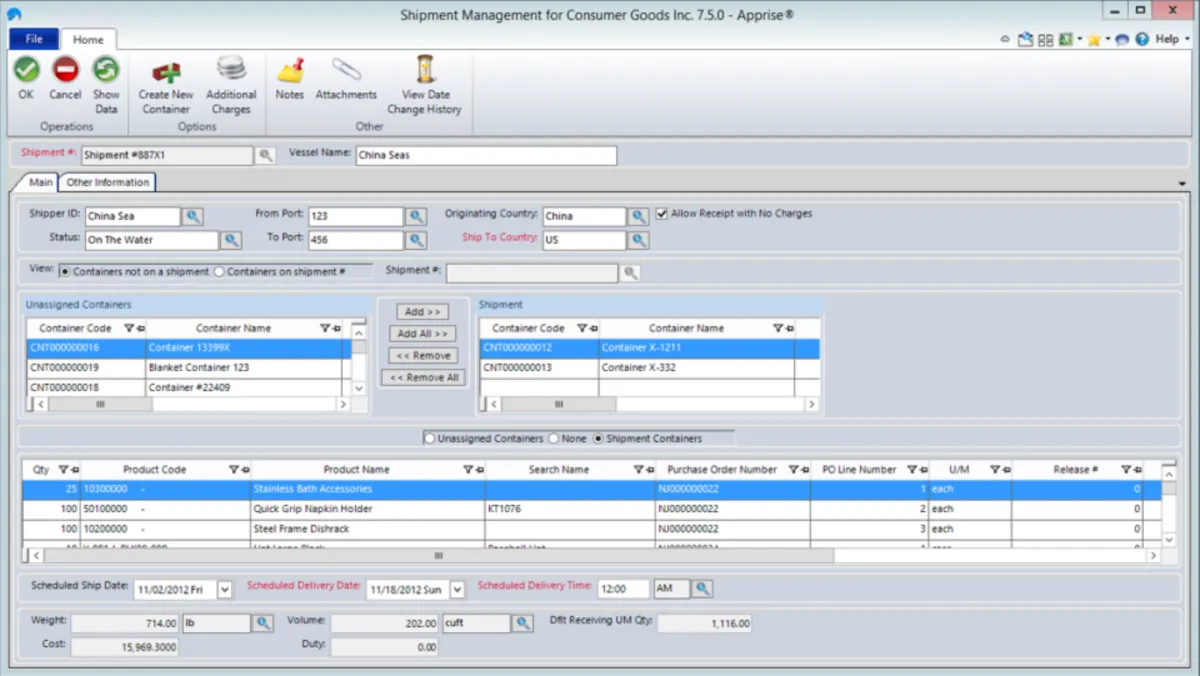Screen dimensions: 1200x676
Task: Open filter on Unassigned Container Code column
Action: [128, 328]
